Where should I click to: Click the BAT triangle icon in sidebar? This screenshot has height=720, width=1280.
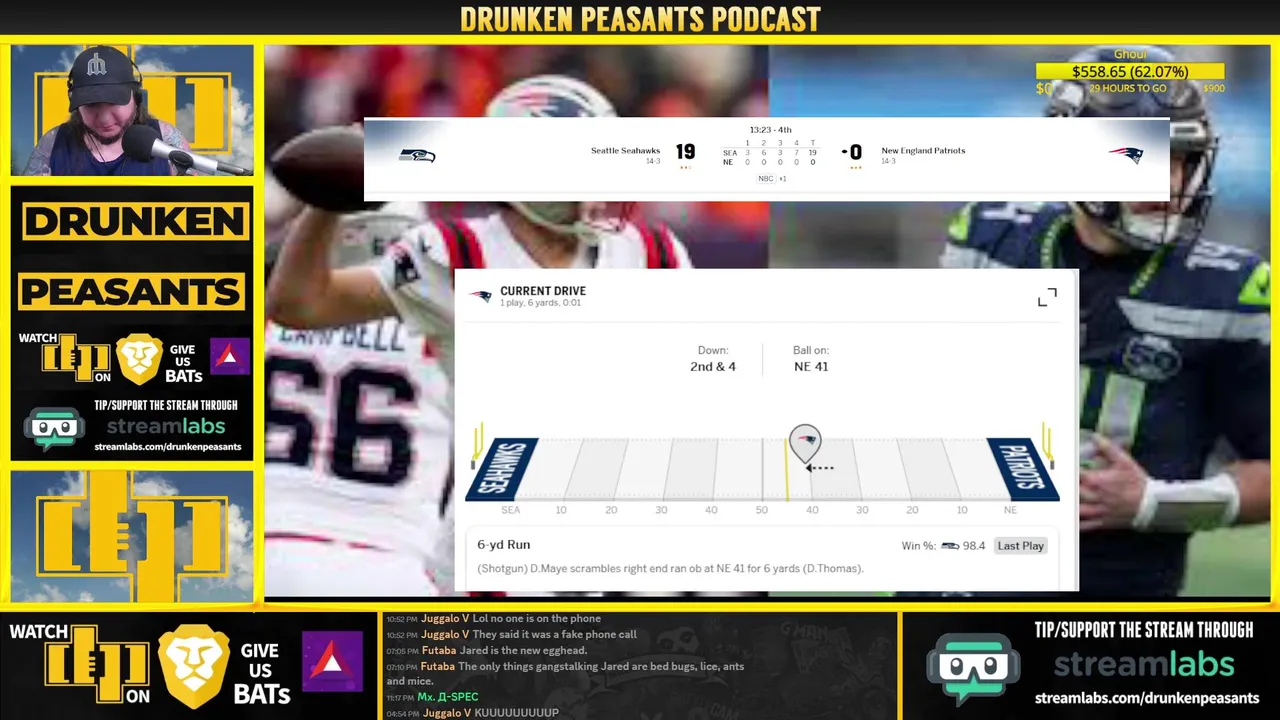[229, 356]
